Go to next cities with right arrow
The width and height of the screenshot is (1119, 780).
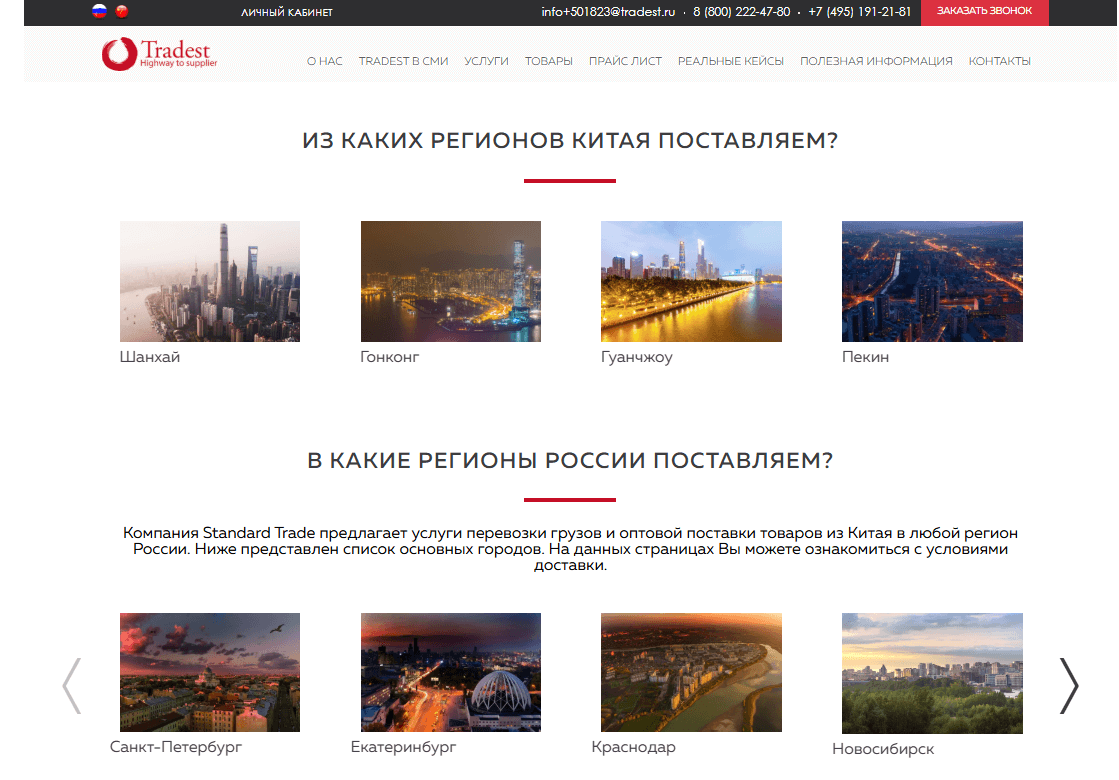1068,685
